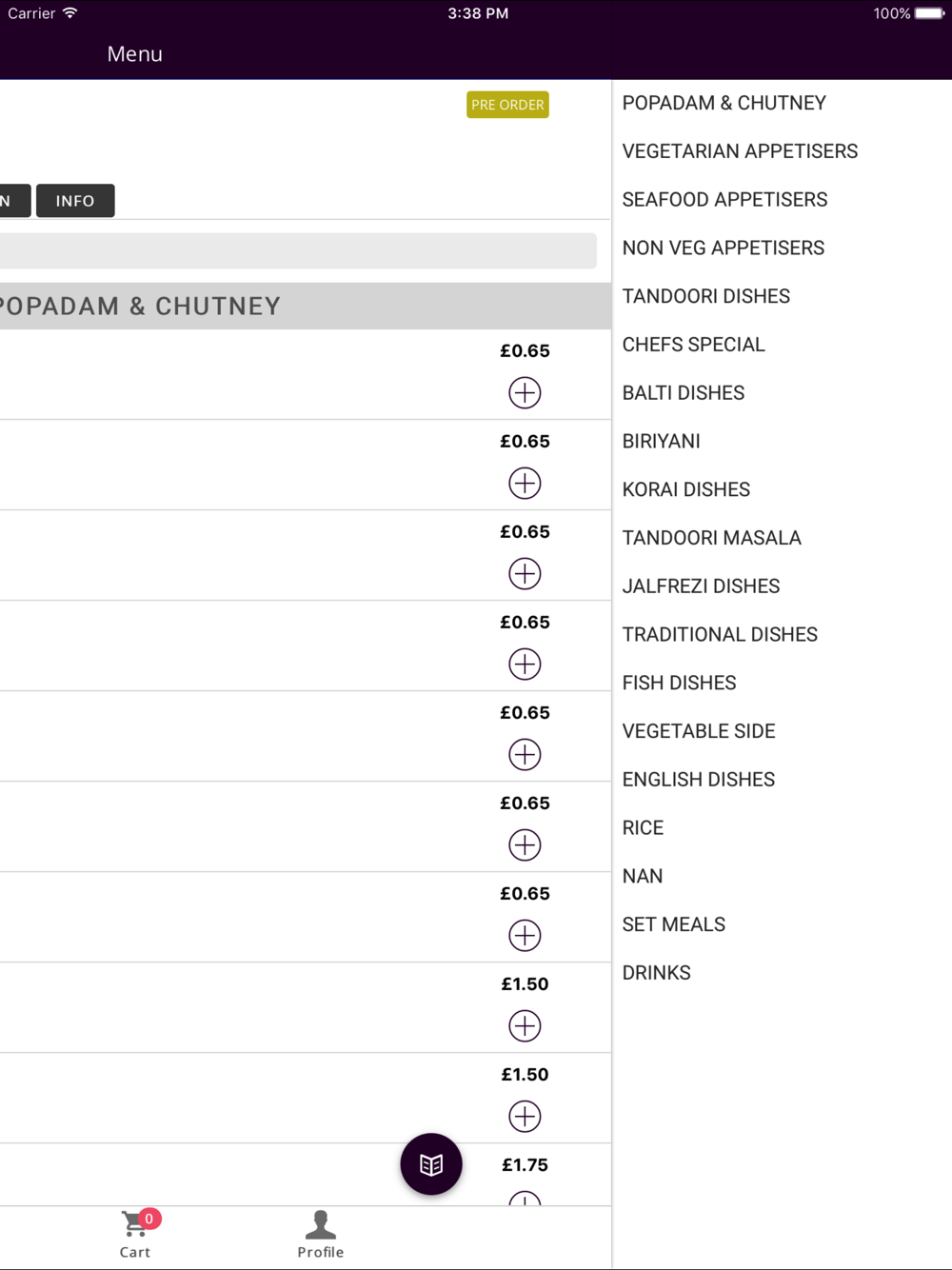This screenshot has height=1270, width=952.
Task: Add the first £1.50 item with plus icon
Action: pyautogui.click(x=525, y=1025)
